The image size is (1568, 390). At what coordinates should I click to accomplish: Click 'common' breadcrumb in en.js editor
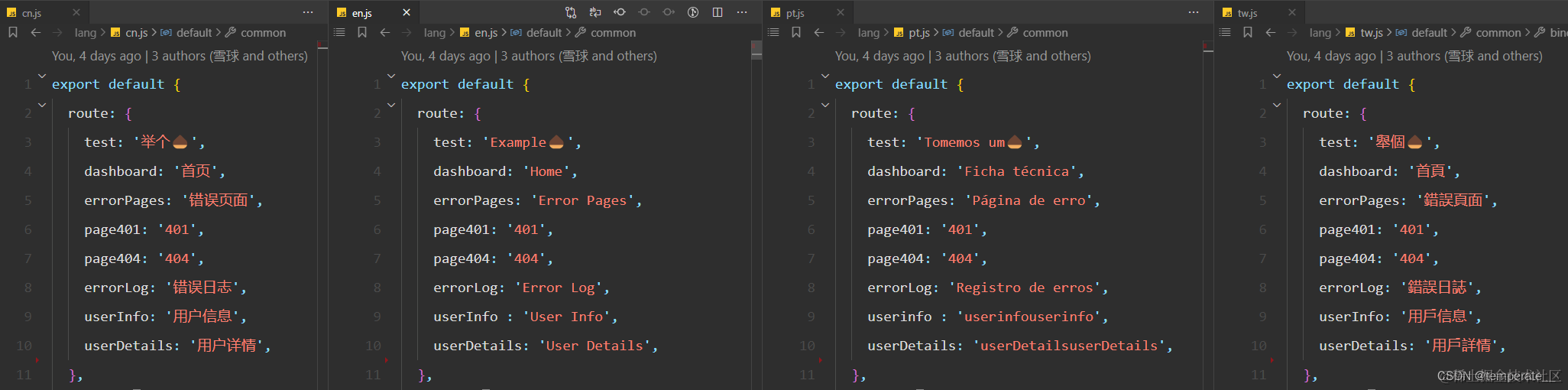click(613, 33)
